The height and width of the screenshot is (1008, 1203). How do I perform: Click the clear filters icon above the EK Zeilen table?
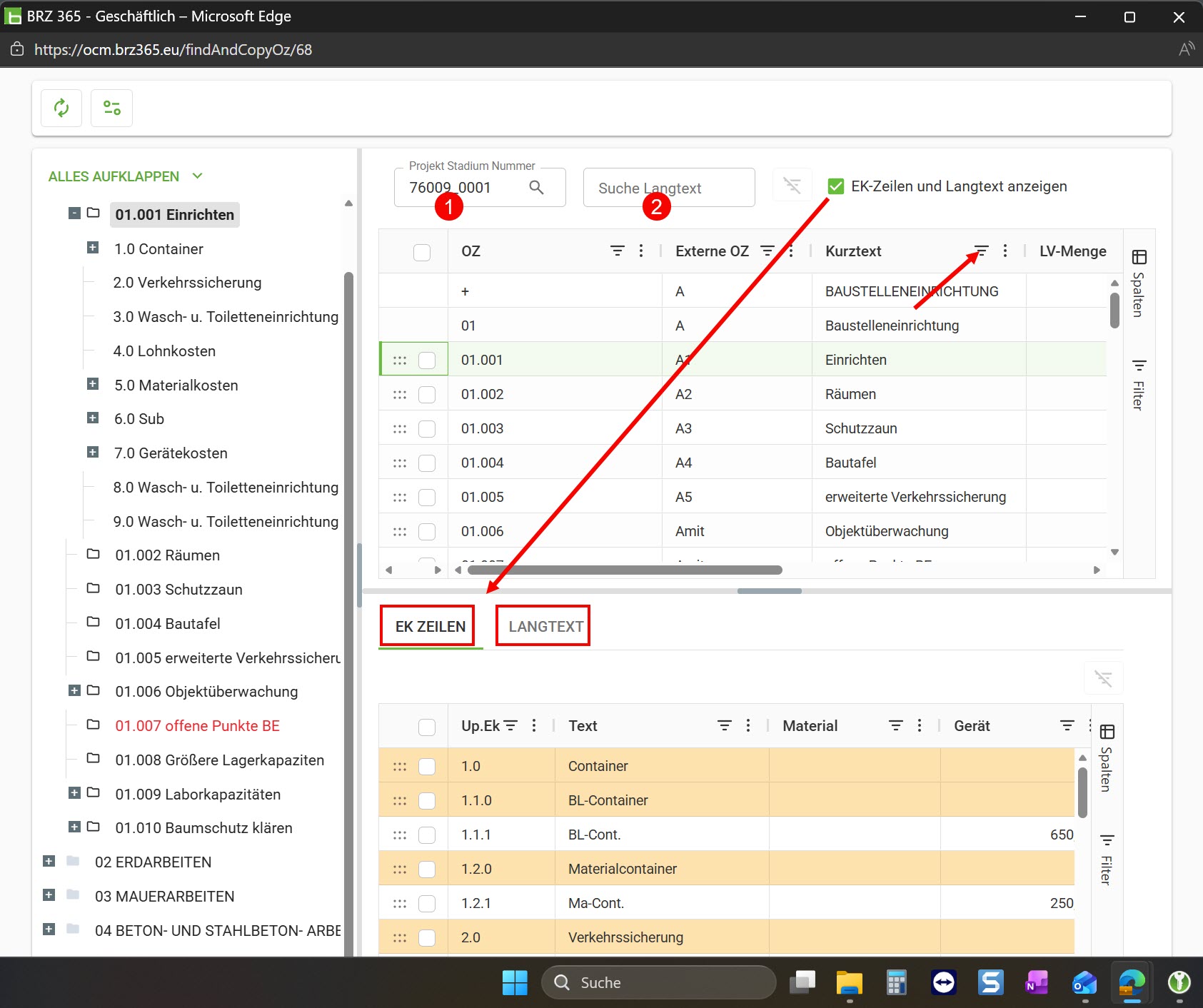pos(1103,678)
